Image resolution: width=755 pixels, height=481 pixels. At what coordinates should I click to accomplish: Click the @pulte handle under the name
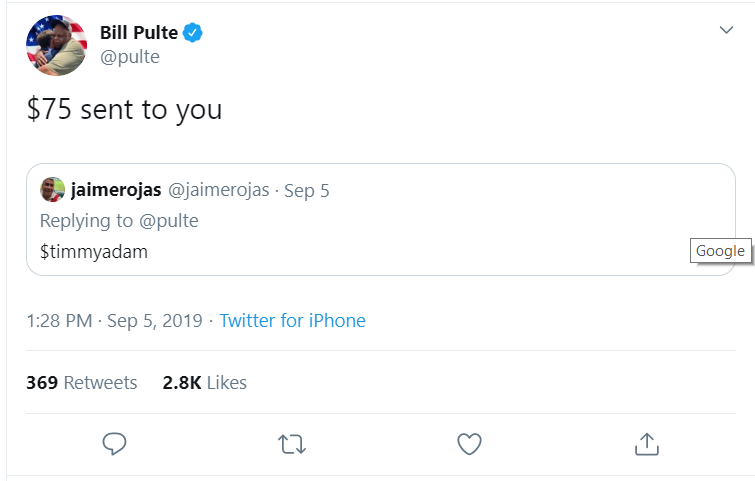click(x=129, y=57)
